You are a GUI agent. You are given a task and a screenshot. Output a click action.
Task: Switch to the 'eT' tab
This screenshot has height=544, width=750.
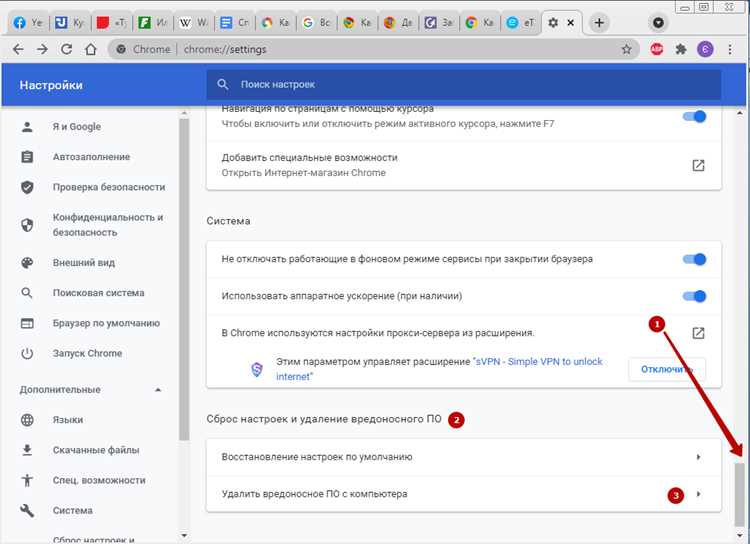[x=520, y=22]
